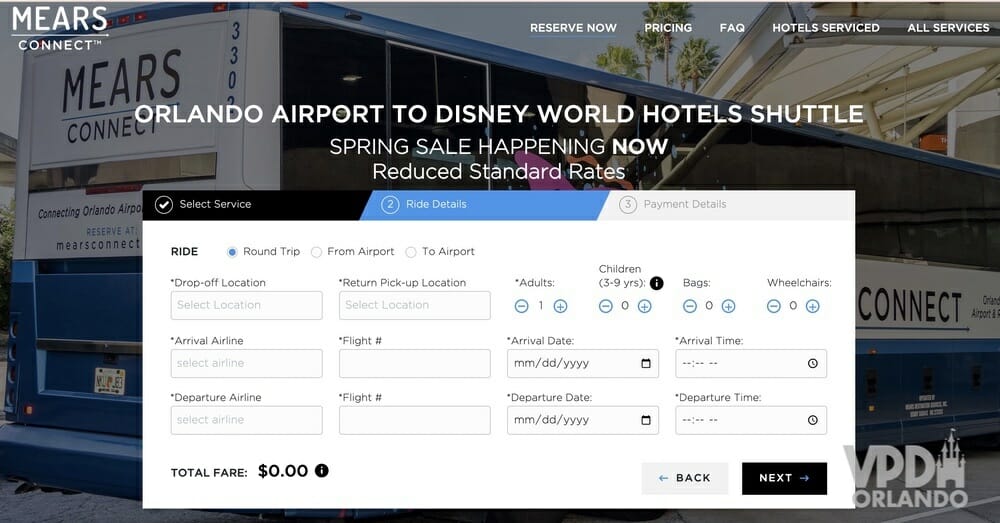Click the $0.00 total fare amount

tap(283, 471)
